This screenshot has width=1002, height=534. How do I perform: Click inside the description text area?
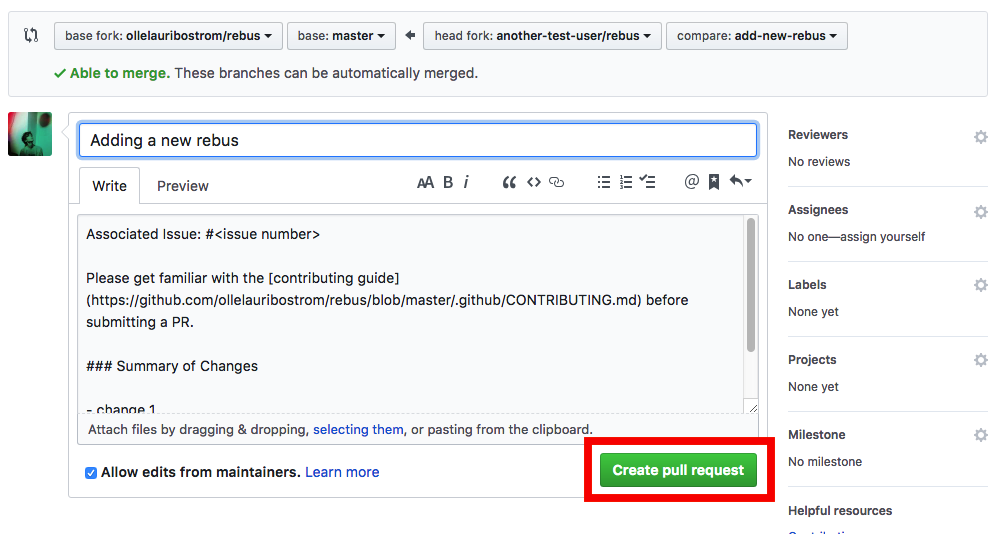[410, 314]
